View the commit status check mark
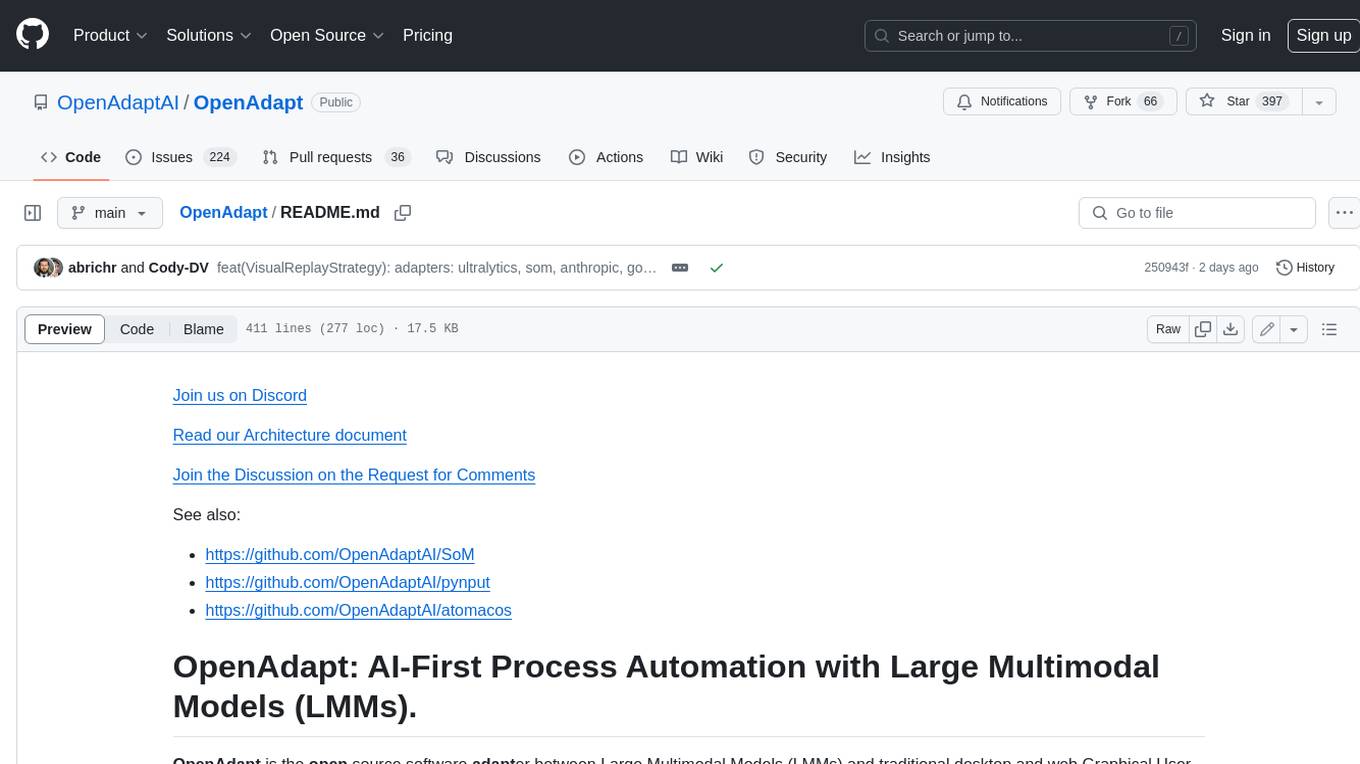The height and width of the screenshot is (764, 1360). (x=716, y=268)
